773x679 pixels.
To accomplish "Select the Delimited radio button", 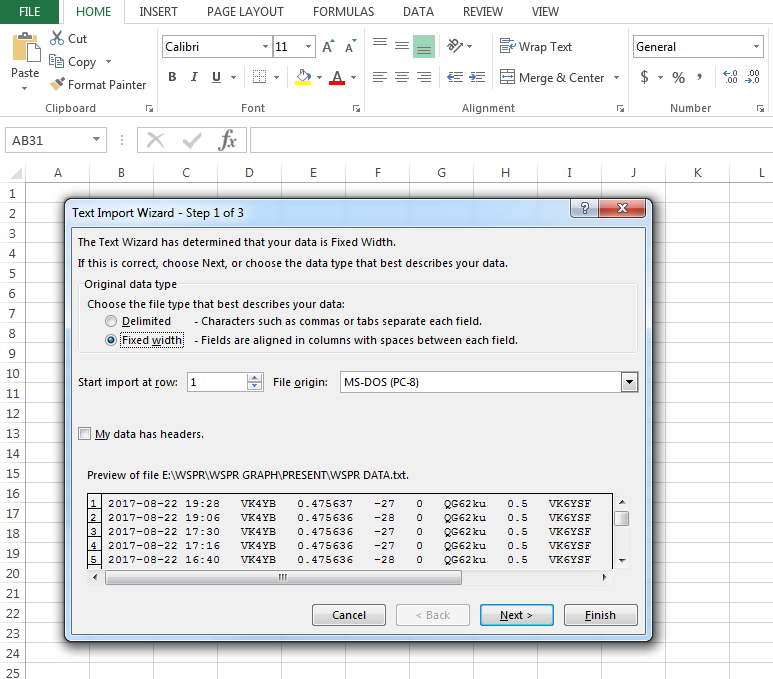I will (111, 321).
